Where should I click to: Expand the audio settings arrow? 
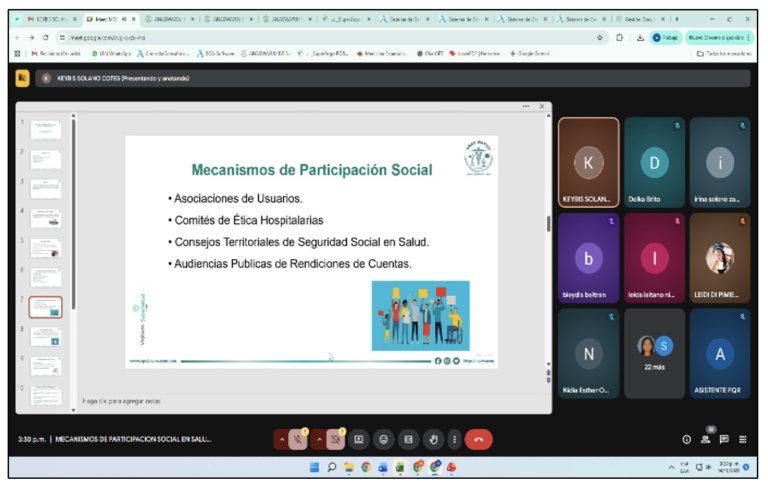[x=282, y=439]
